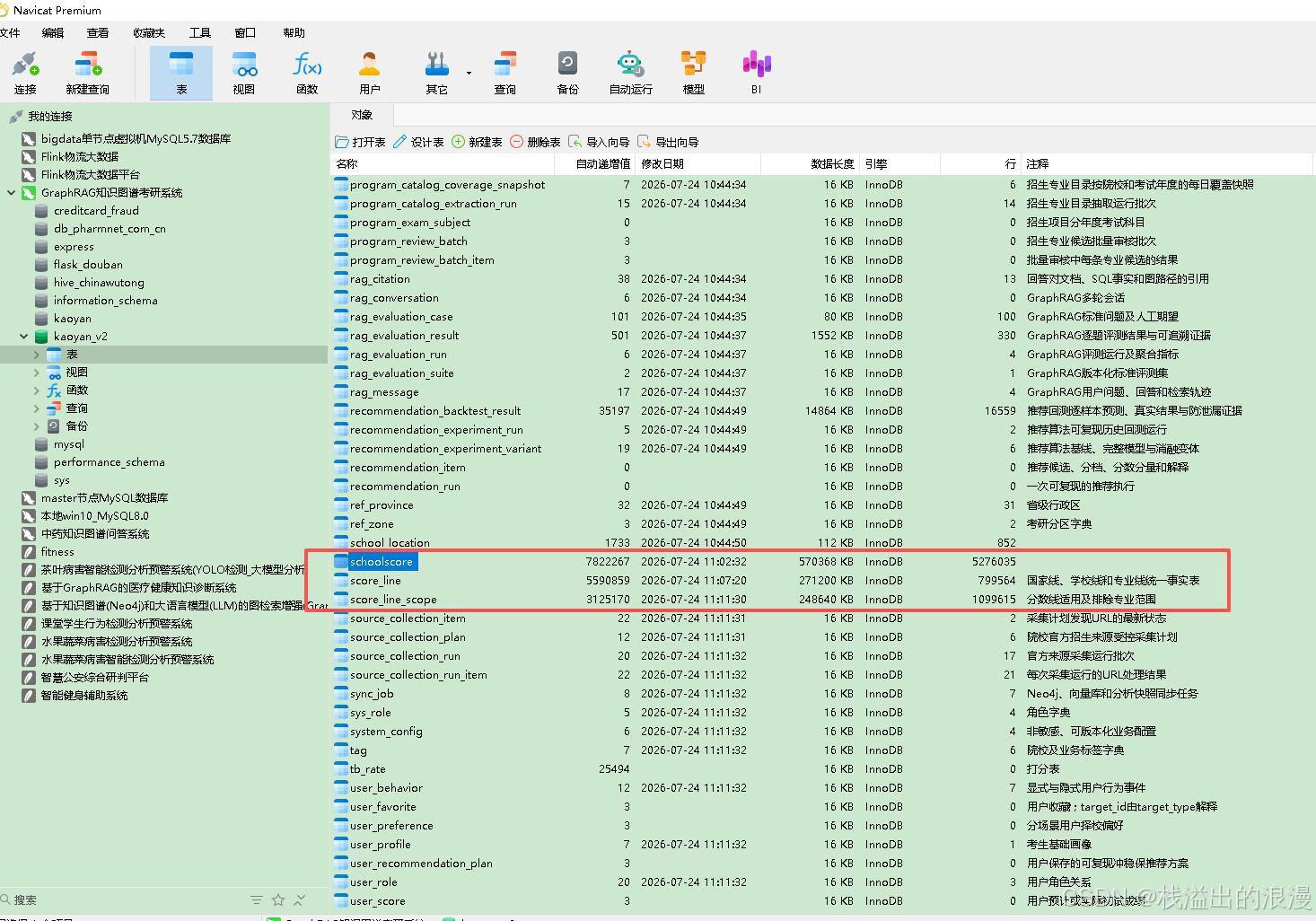The height and width of the screenshot is (921, 1316).
Task: Open the 函数 function toolbar icon
Action: click(x=307, y=73)
